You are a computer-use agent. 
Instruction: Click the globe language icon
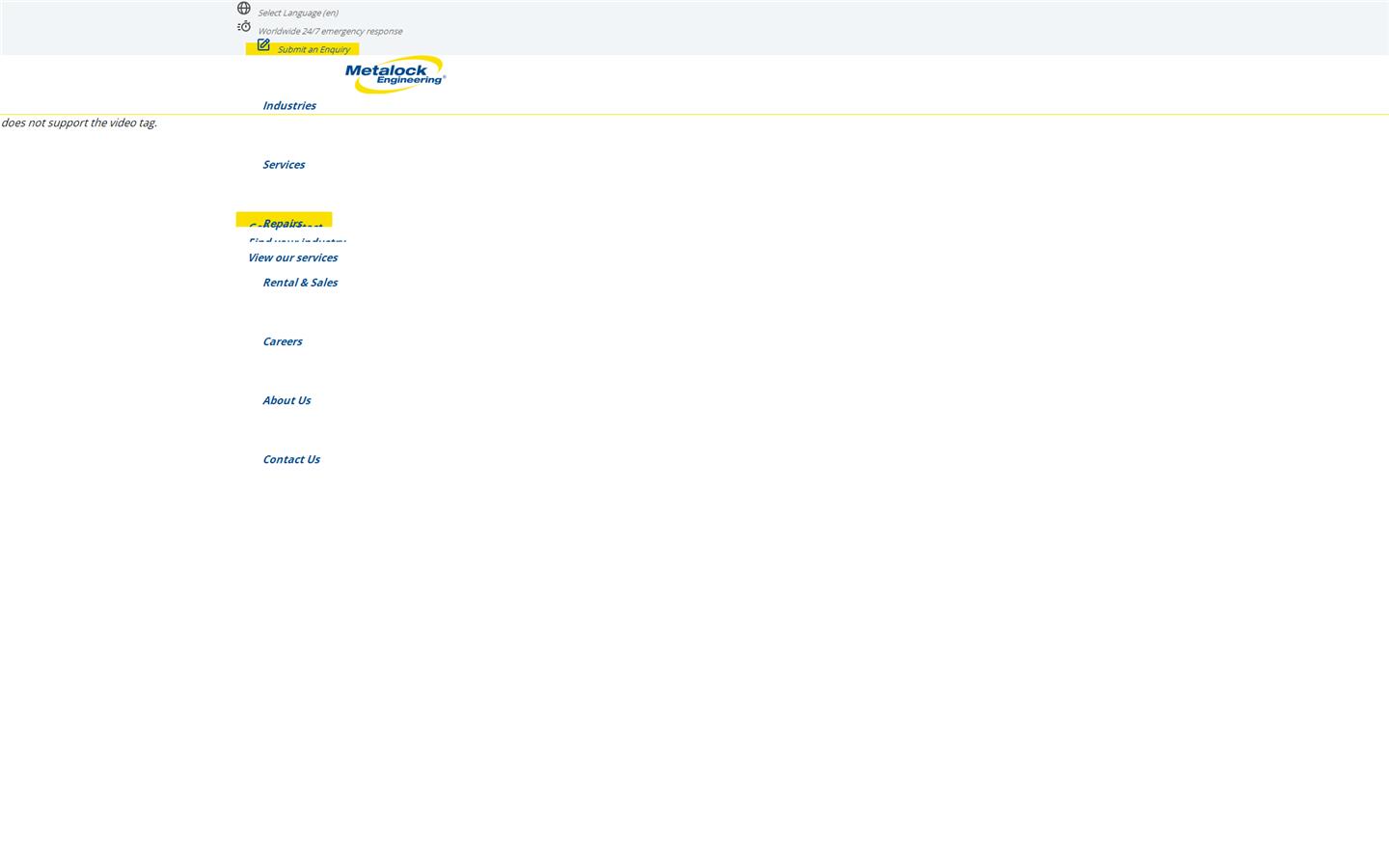point(244,9)
